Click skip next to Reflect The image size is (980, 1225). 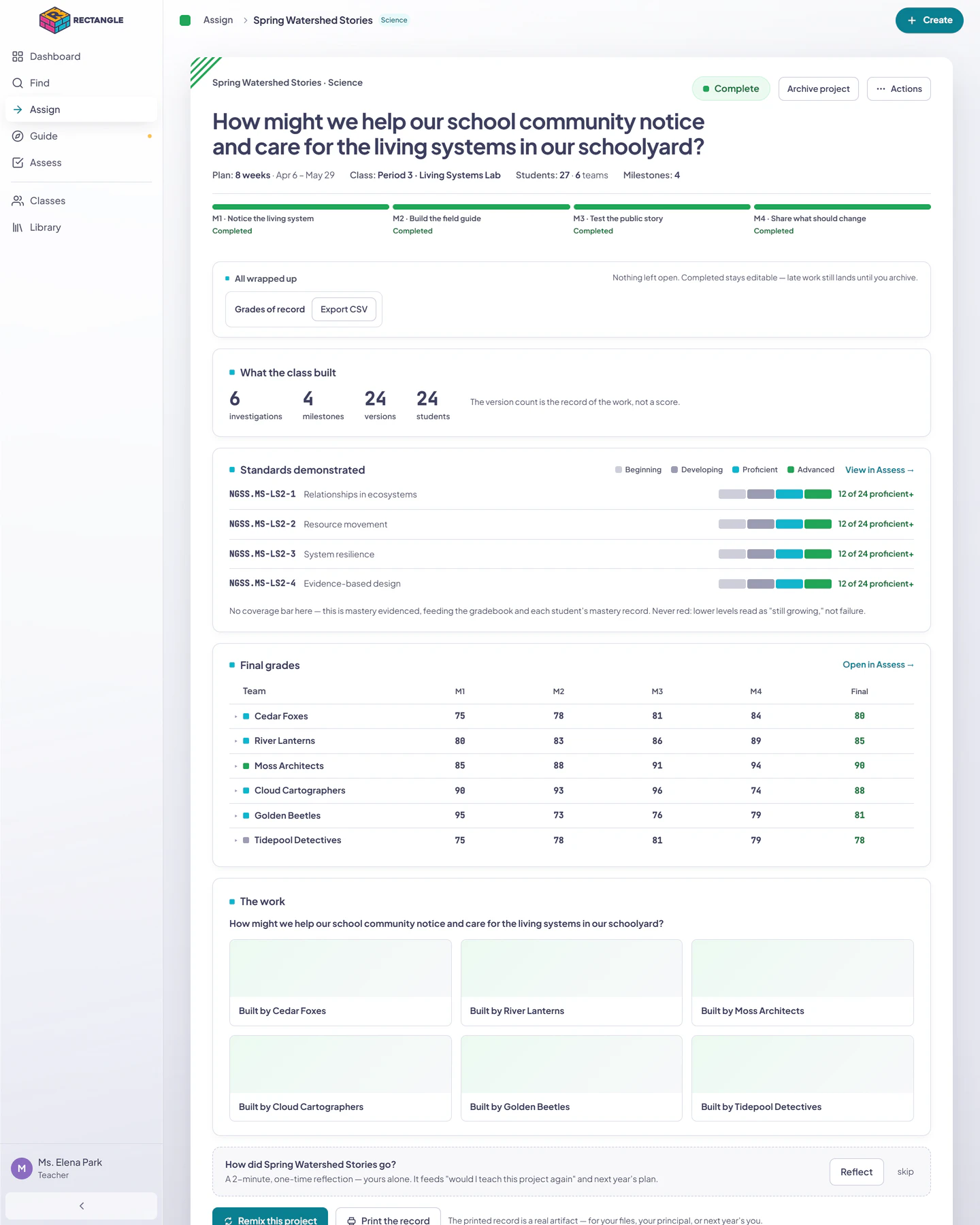point(905,1172)
